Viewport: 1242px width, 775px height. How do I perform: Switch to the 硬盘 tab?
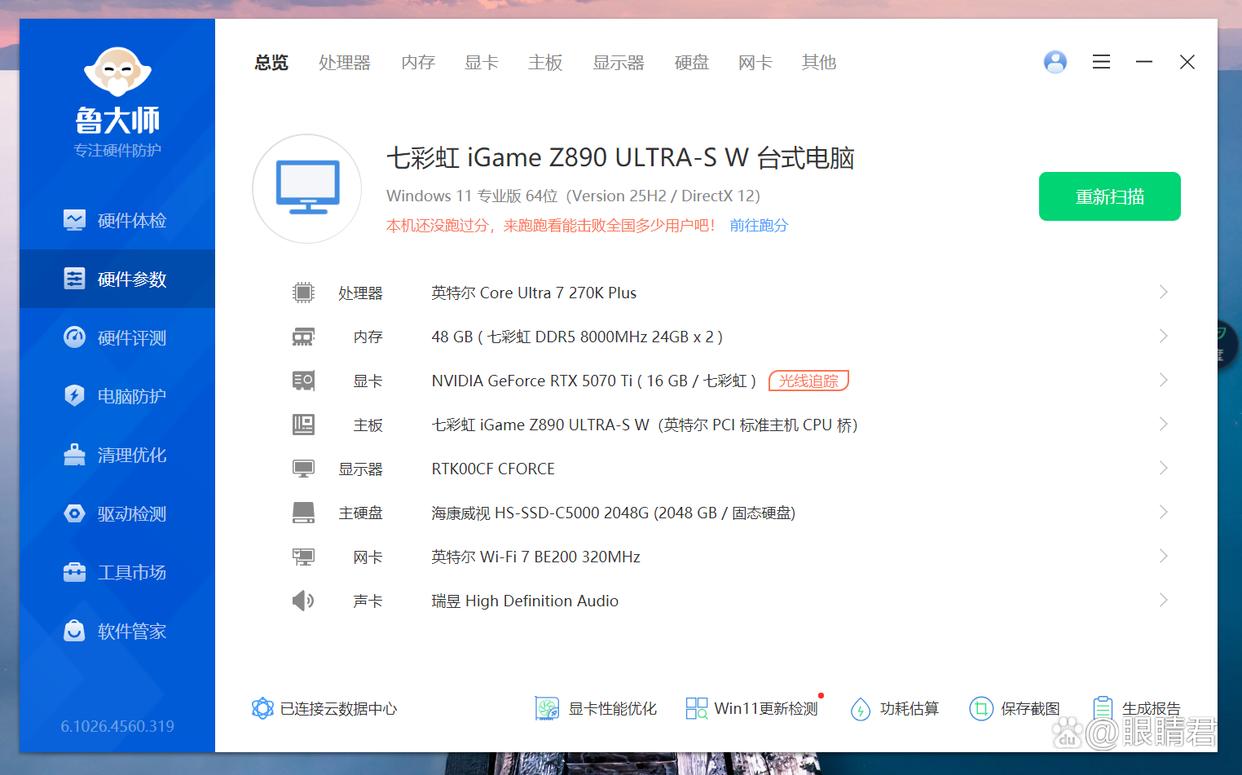coord(692,62)
